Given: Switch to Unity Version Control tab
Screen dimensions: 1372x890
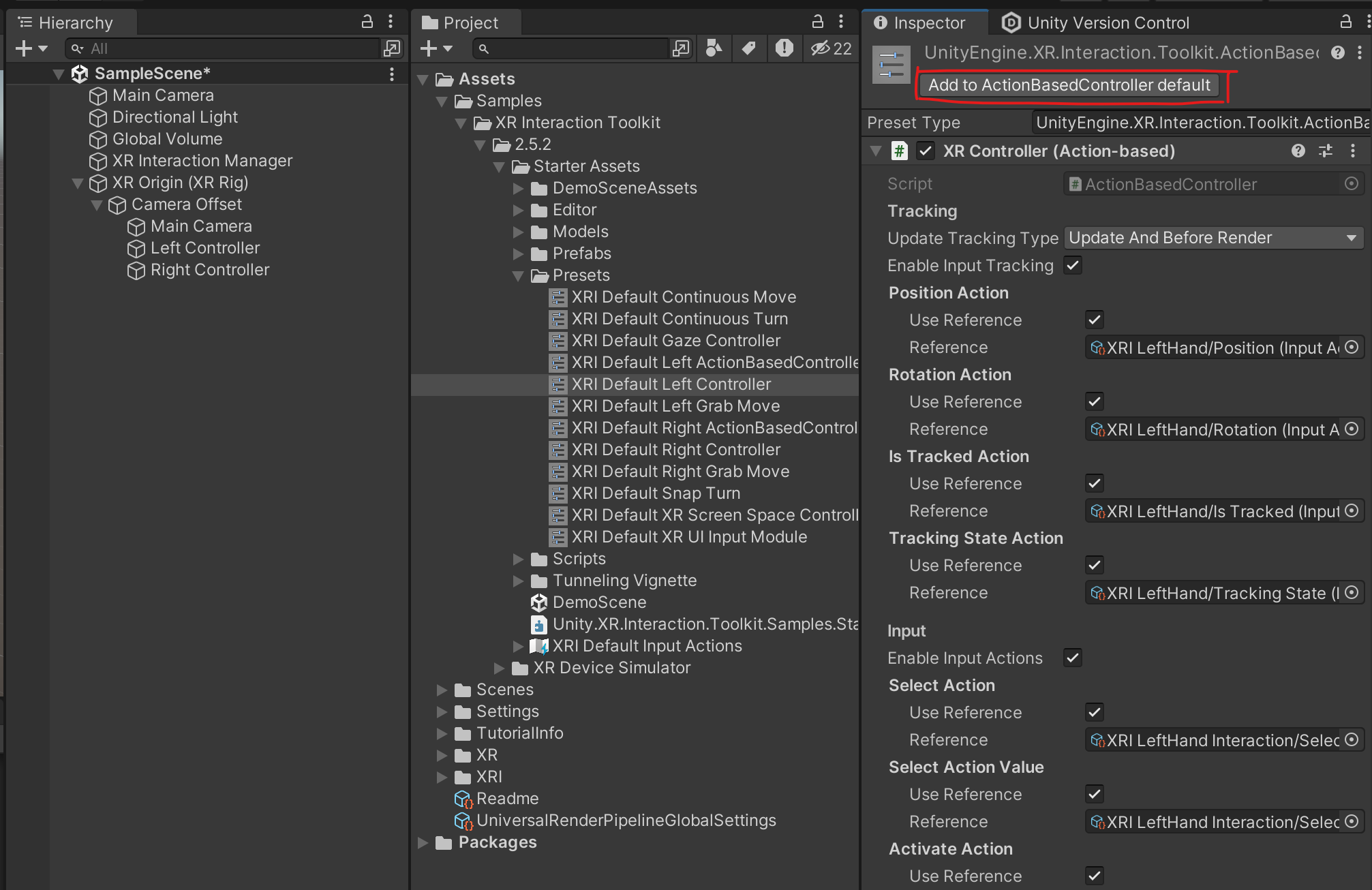Looking at the screenshot, I should click(1096, 23).
